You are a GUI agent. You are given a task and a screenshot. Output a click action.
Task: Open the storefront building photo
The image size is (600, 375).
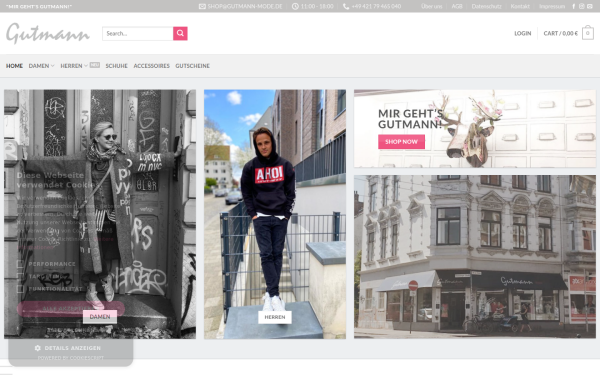(x=475, y=257)
